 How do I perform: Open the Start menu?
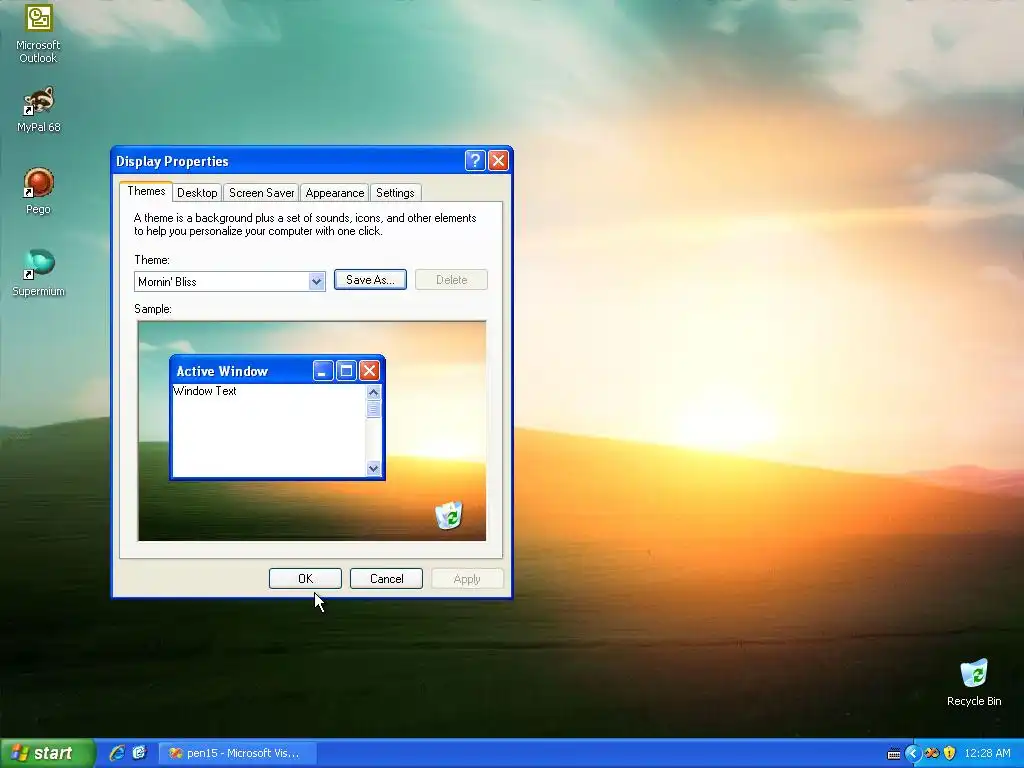click(x=47, y=753)
